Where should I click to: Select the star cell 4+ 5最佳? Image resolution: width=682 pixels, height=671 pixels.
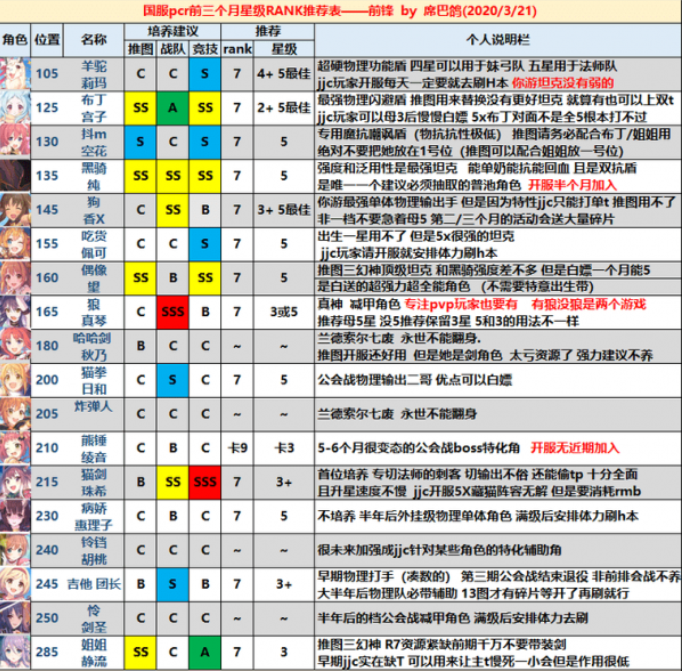[284, 73]
